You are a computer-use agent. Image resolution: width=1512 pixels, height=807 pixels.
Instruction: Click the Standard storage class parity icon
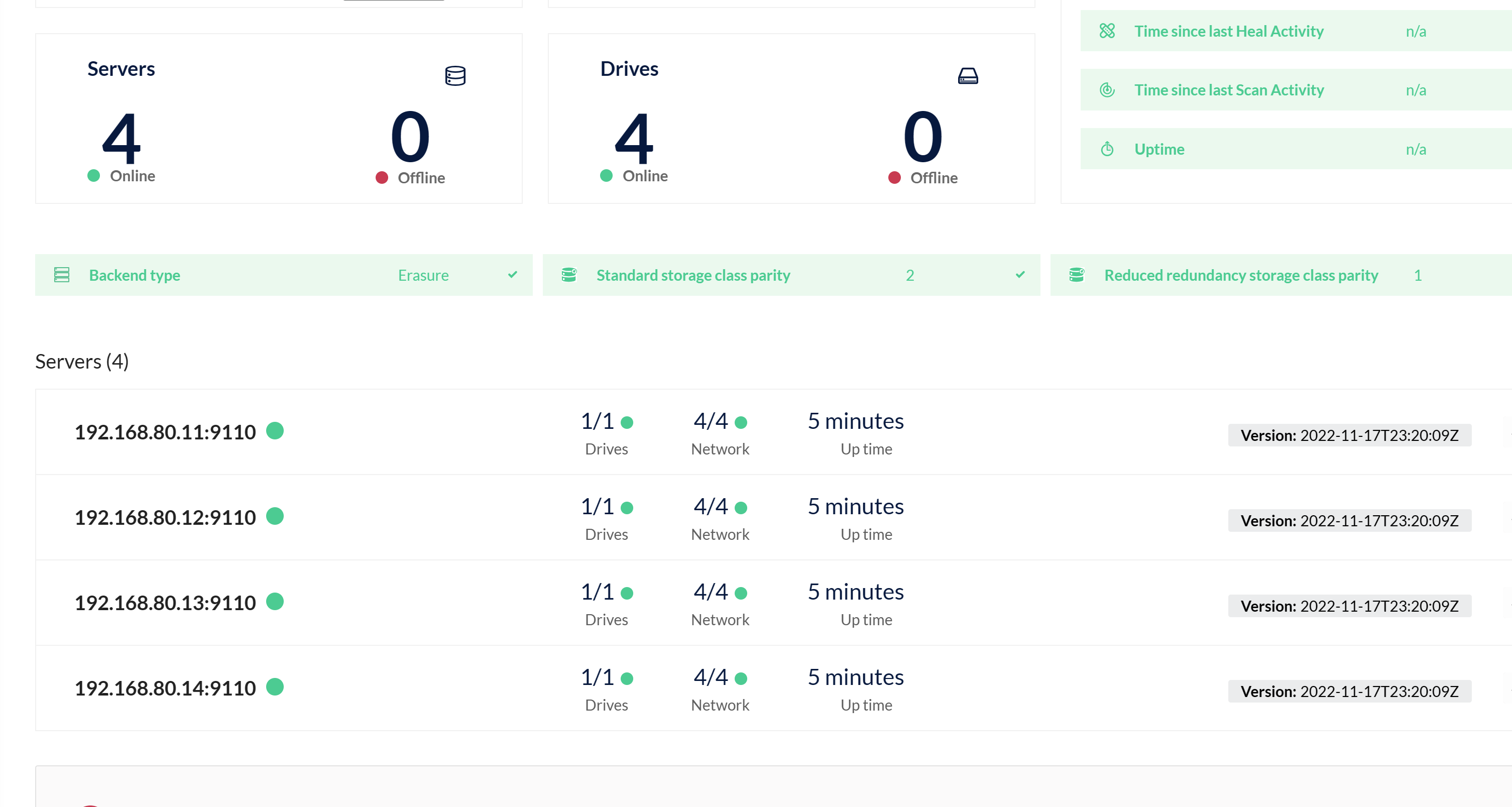[569, 275]
